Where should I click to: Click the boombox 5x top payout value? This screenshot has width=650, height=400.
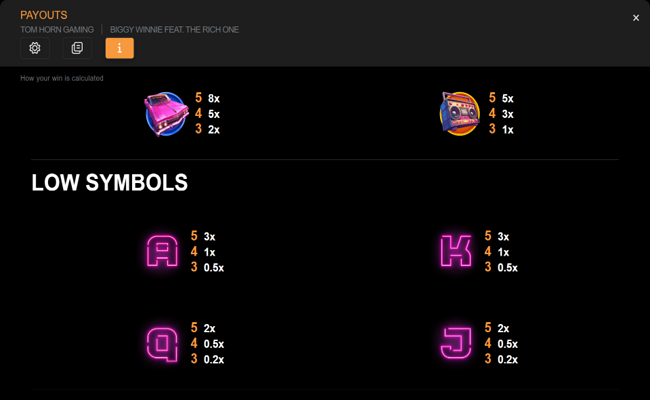(x=508, y=99)
